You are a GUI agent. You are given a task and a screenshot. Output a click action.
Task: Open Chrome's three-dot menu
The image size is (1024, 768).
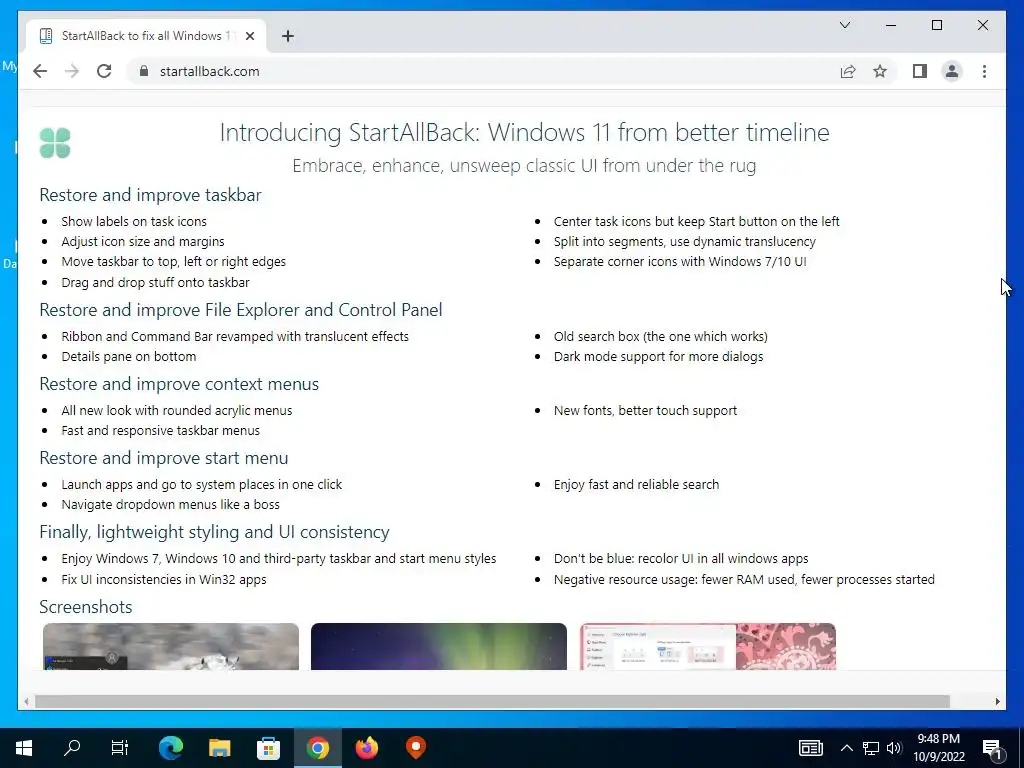[x=984, y=71]
